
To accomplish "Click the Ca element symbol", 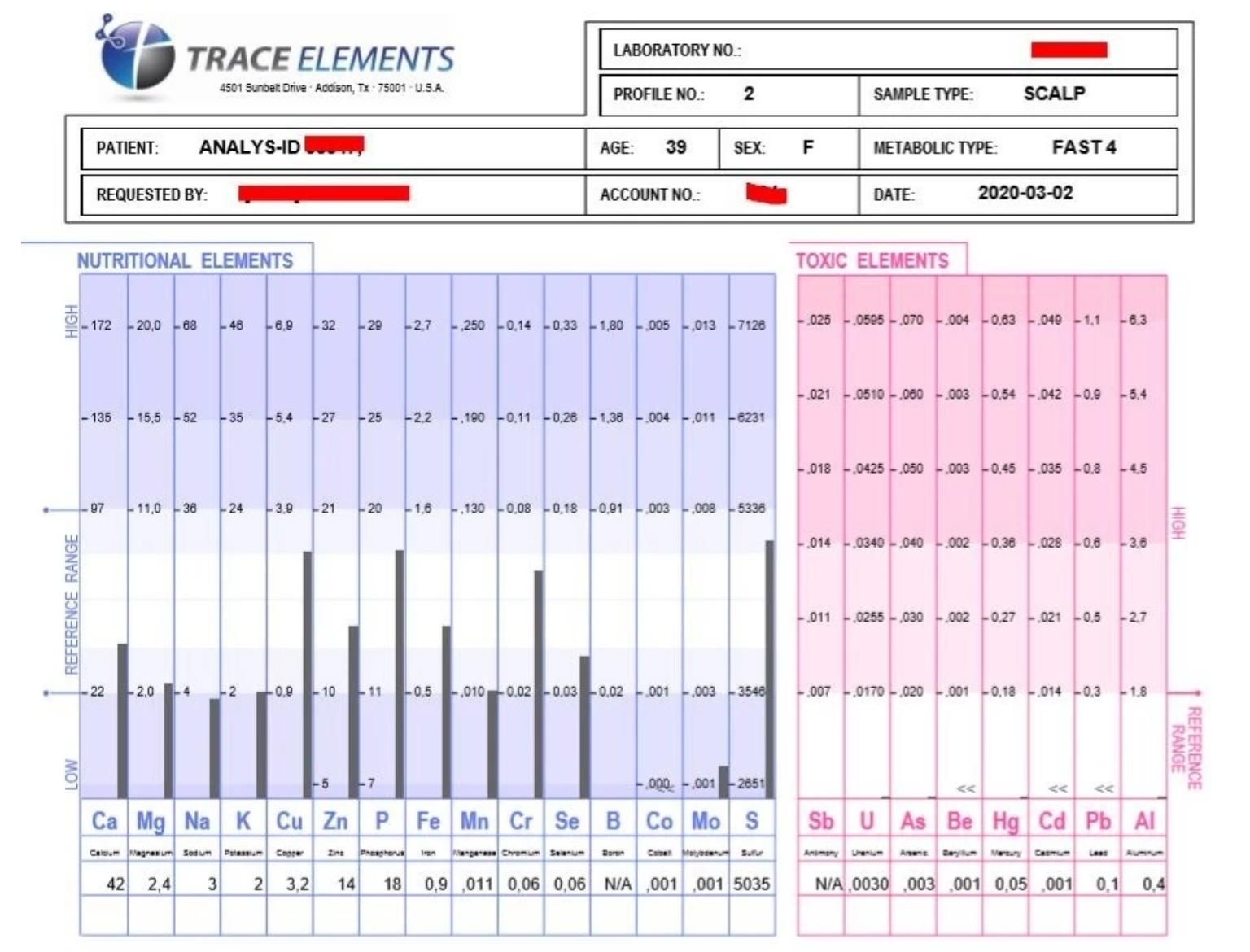I will [x=104, y=821].
